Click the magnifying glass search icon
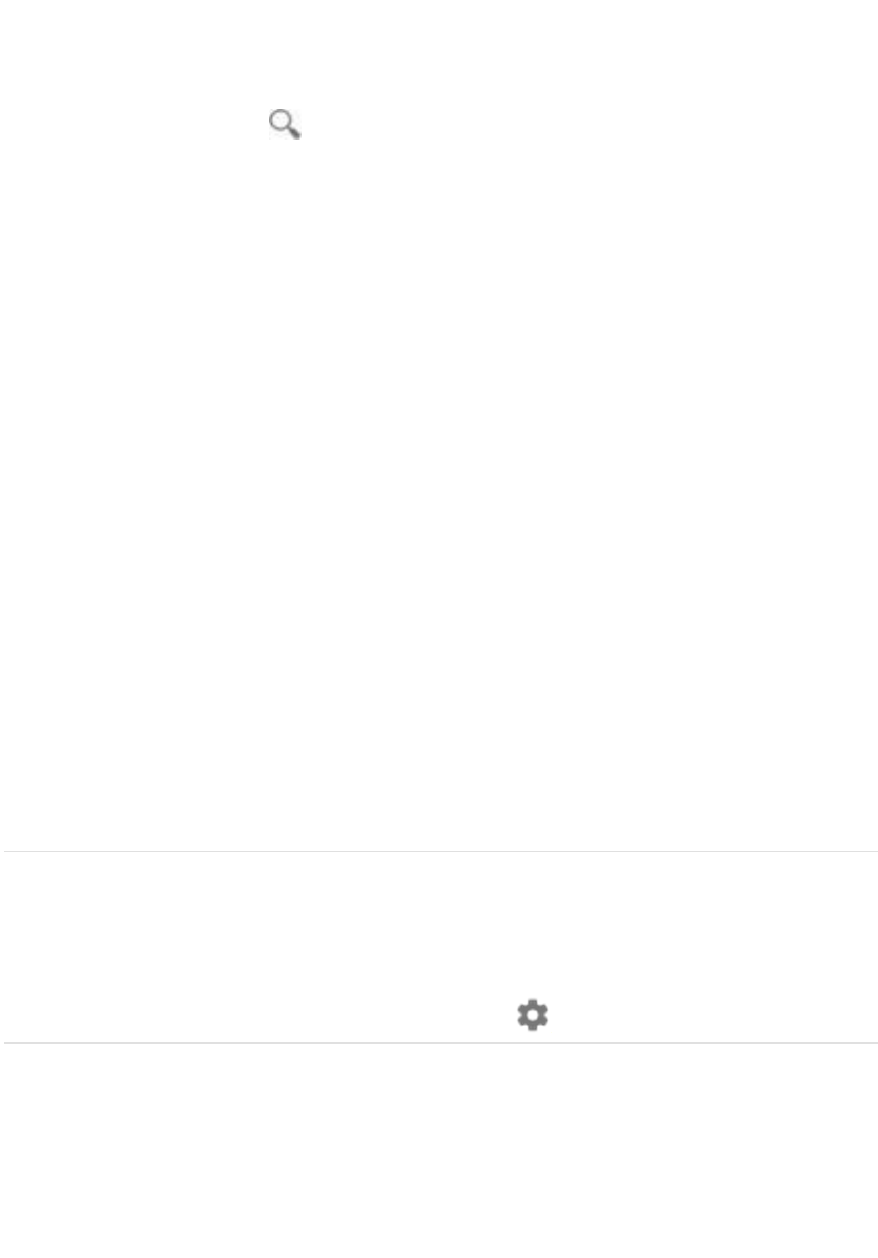The image size is (878, 1258). click(285, 125)
